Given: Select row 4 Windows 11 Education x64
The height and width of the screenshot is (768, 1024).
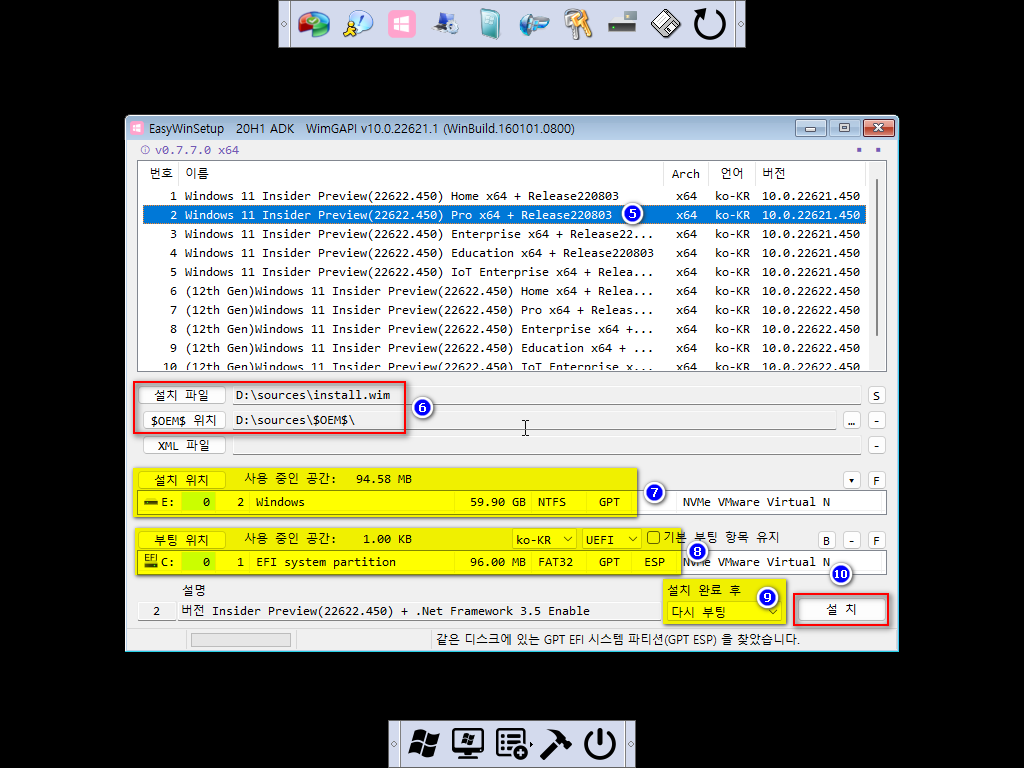Looking at the screenshot, I should pyautogui.click(x=504, y=253).
